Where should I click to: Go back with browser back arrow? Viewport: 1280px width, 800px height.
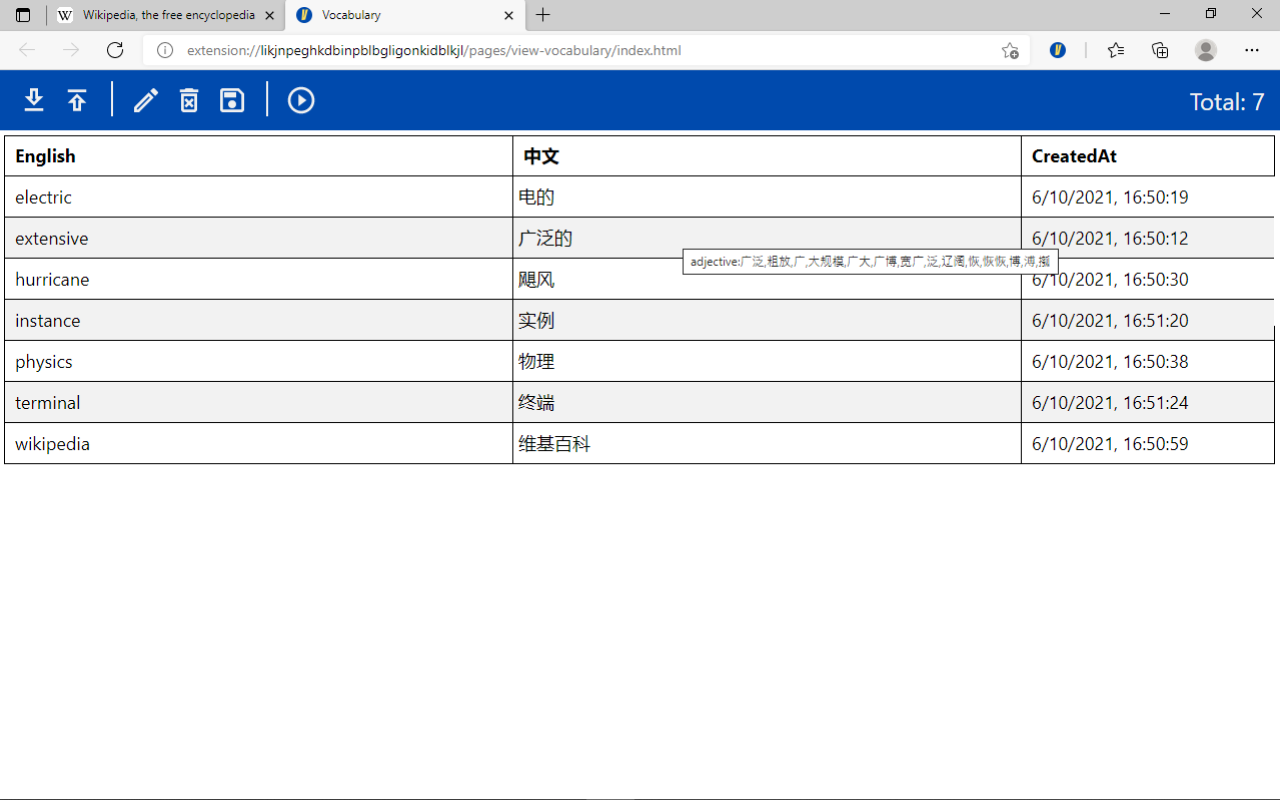pyautogui.click(x=27, y=50)
